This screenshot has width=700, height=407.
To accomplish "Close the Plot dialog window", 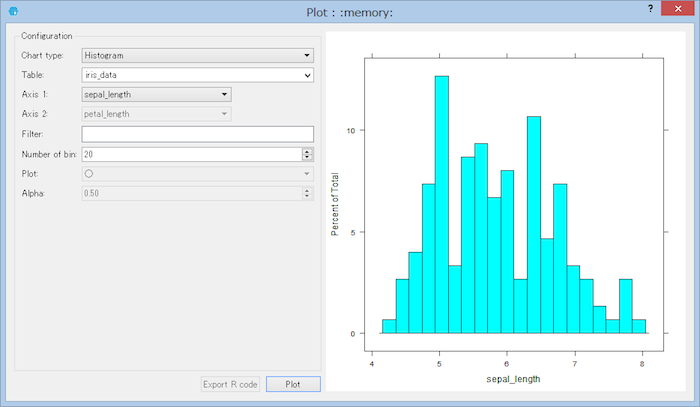I will 678,8.
